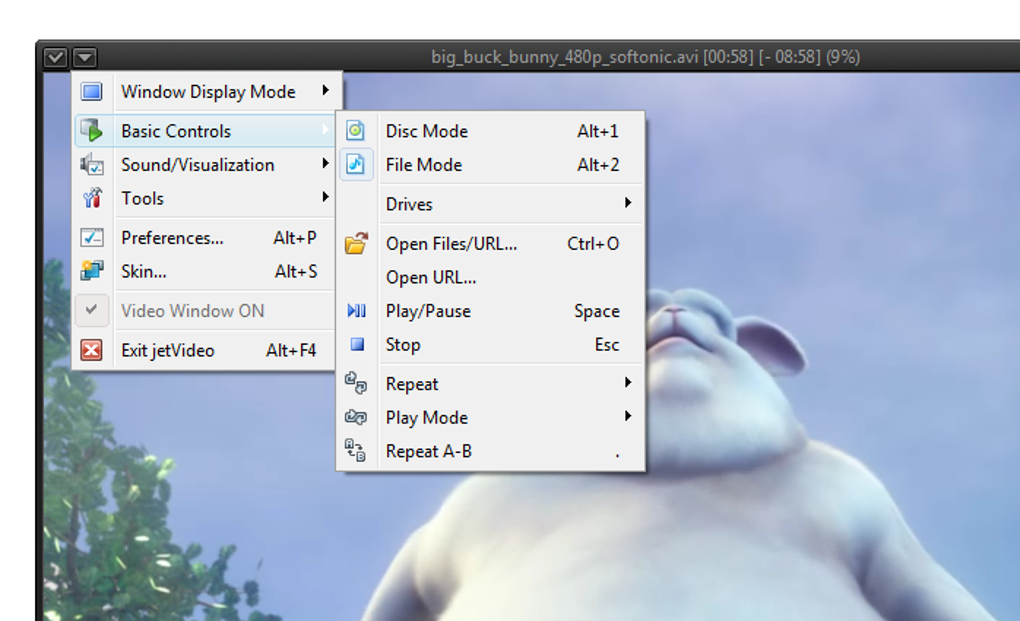This screenshot has height=621, width=1020.
Task: Click the Preferences checklist icon
Action: 92,237
